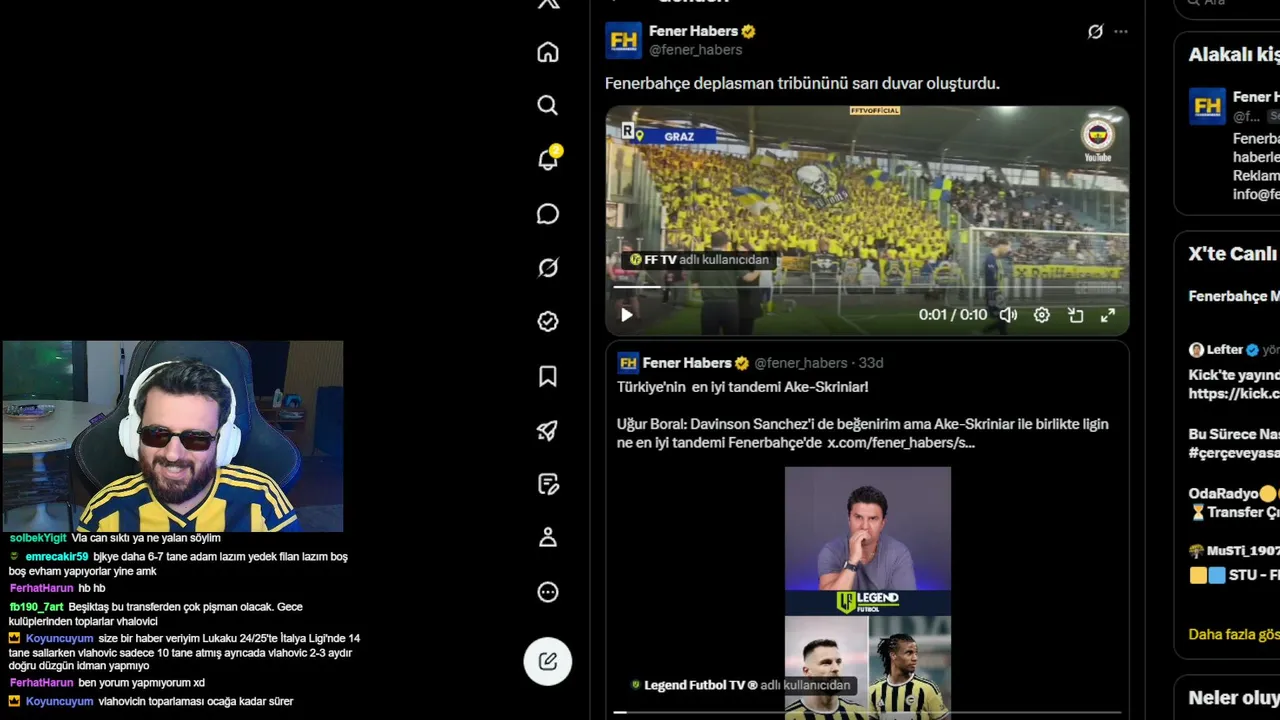Click the streamer webcam overlay
The image size is (1280, 720).
[173, 436]
